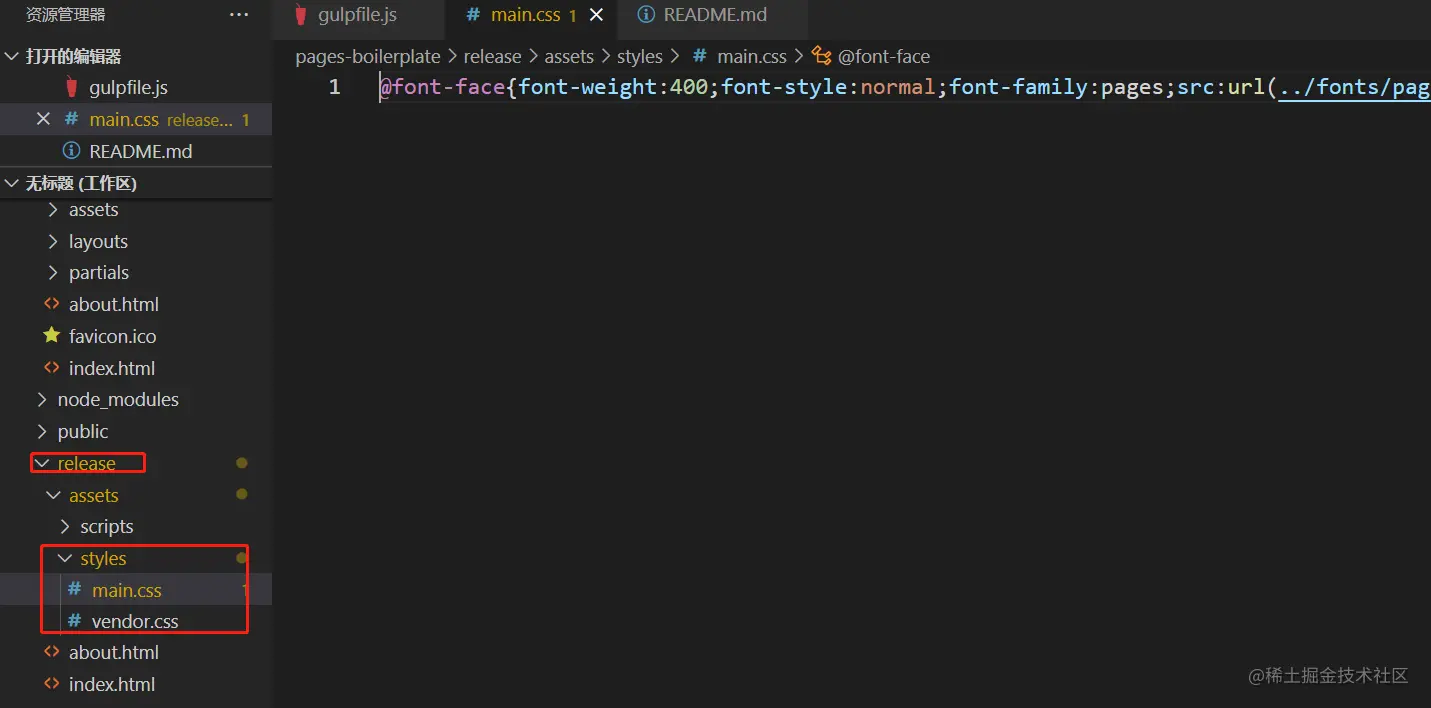Click the HTML icon beside favicon's about.html

52,304
